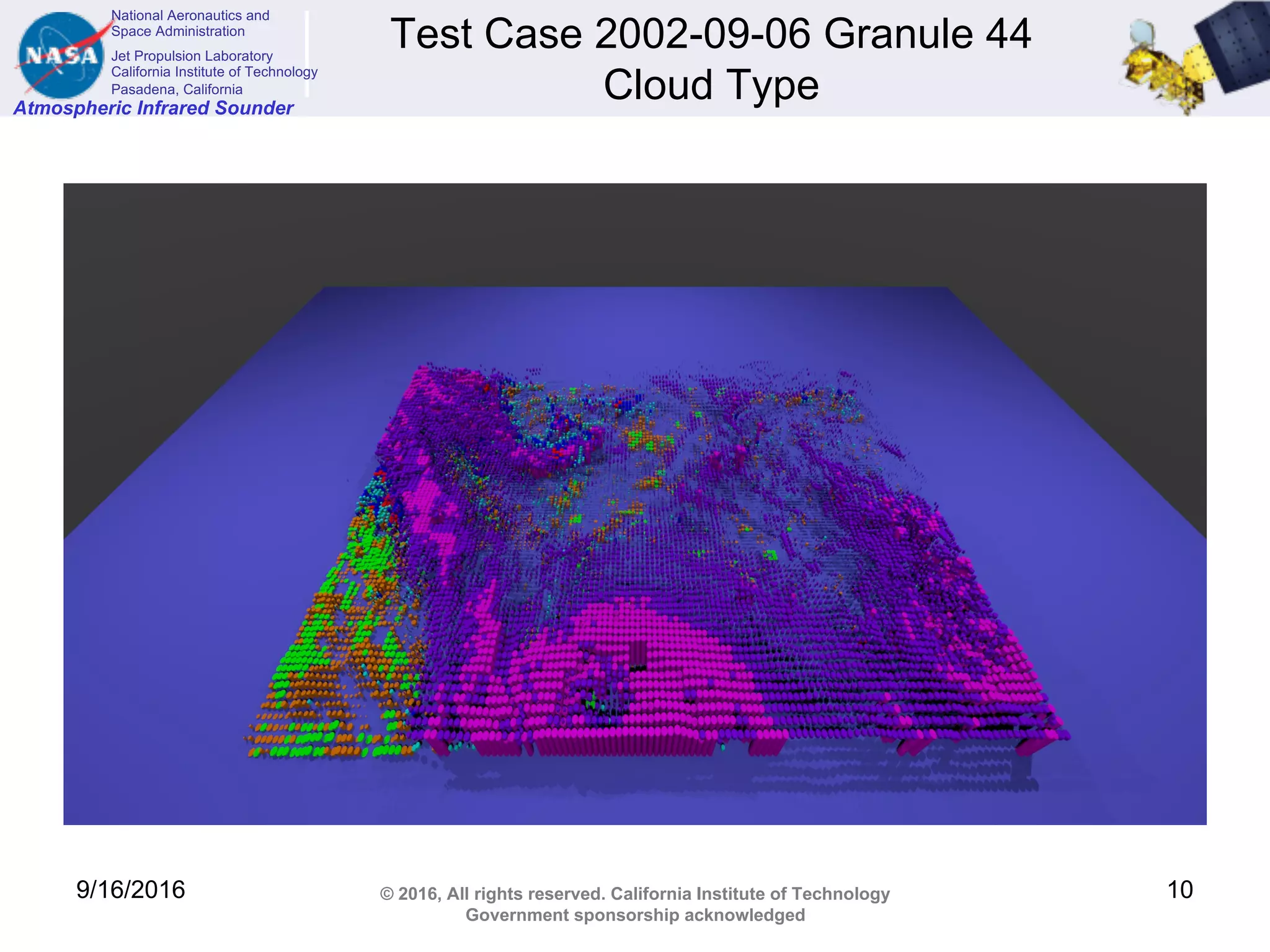Select the slide title 'Test Case 2002-09-06 Granule 44'
Viewport: 1270px width, 952px height.
pyautogui.click(x=711, y=33)
